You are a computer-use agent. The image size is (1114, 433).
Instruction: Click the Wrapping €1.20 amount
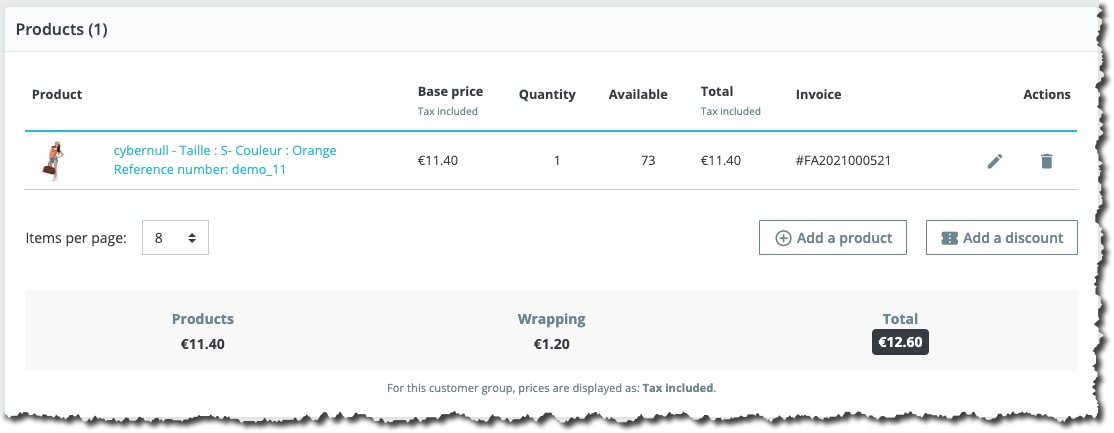(551, 345)
